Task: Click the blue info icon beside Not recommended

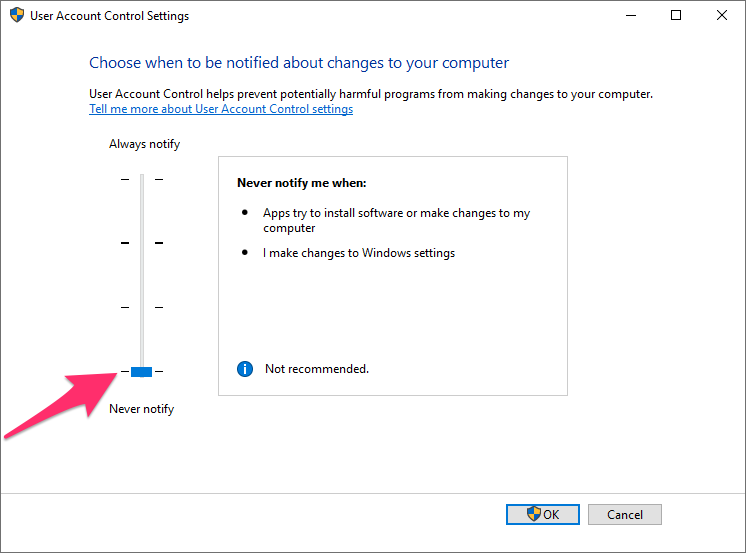Action: pyautogui.click(x=245, y=369)
